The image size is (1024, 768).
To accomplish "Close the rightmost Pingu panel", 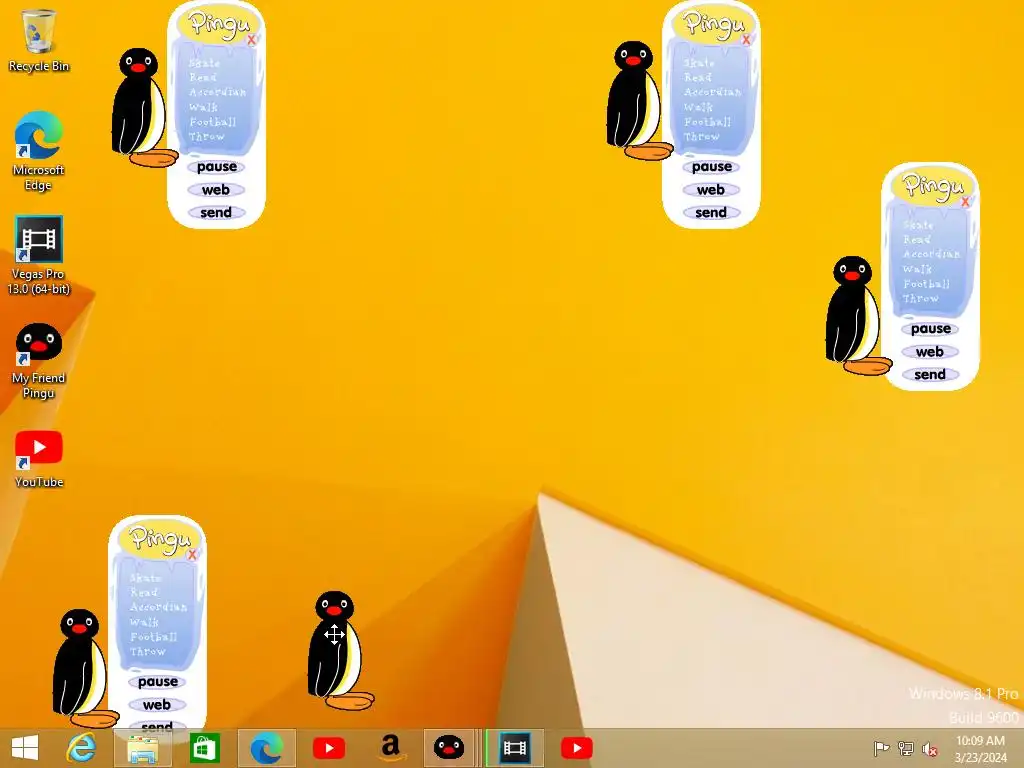I will pyautogui.click(x=965, y=202).
